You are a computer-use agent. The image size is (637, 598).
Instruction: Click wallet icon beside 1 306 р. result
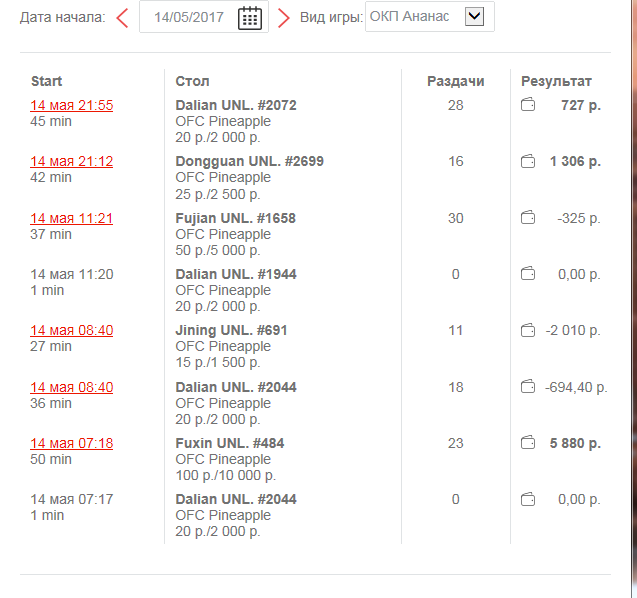[528, 161]
